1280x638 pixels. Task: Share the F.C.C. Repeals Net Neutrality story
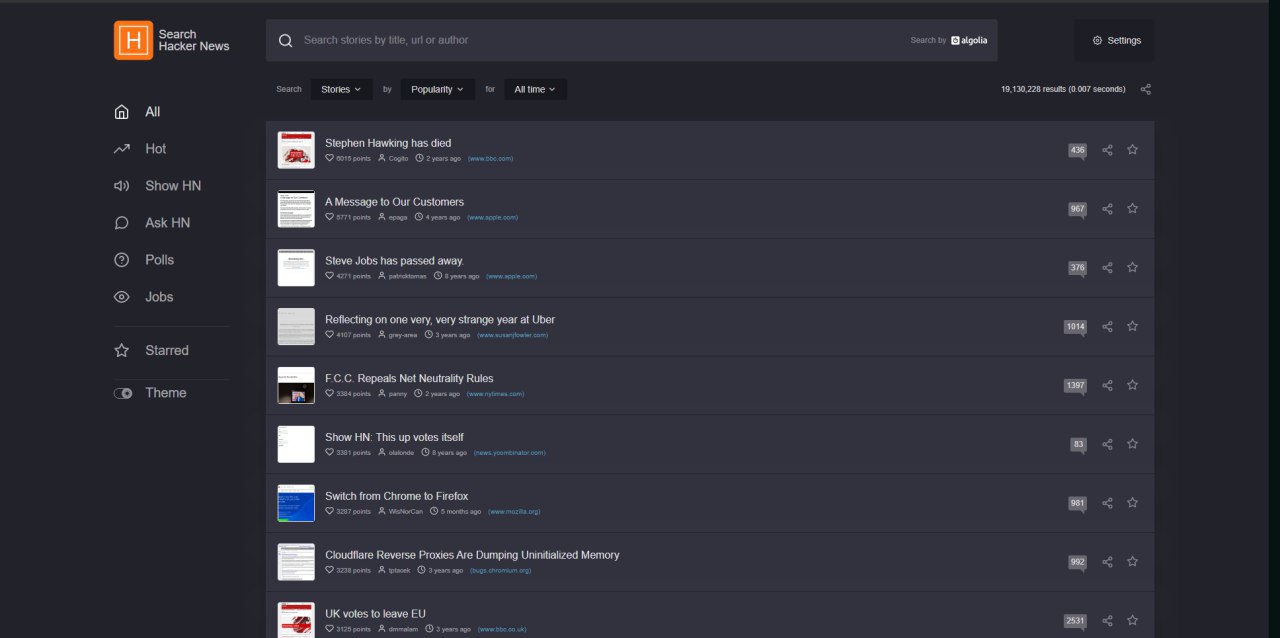1107,385
